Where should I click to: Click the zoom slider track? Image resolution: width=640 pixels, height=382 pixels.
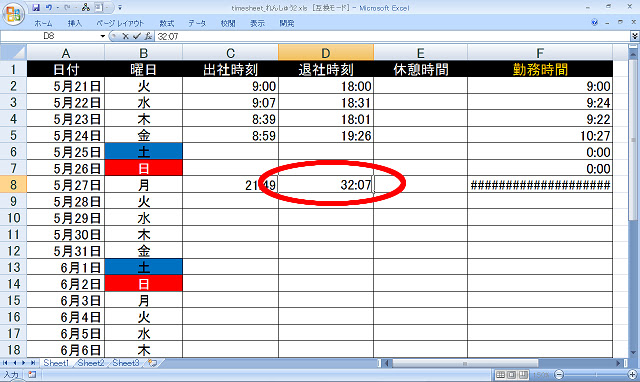[596, 374]
